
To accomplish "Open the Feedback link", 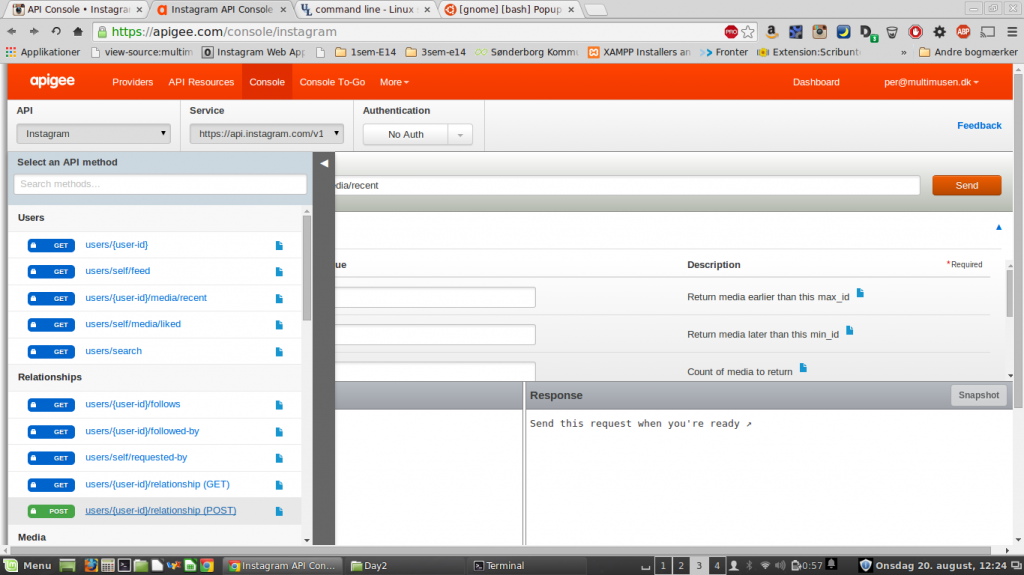I will [979, 125].
